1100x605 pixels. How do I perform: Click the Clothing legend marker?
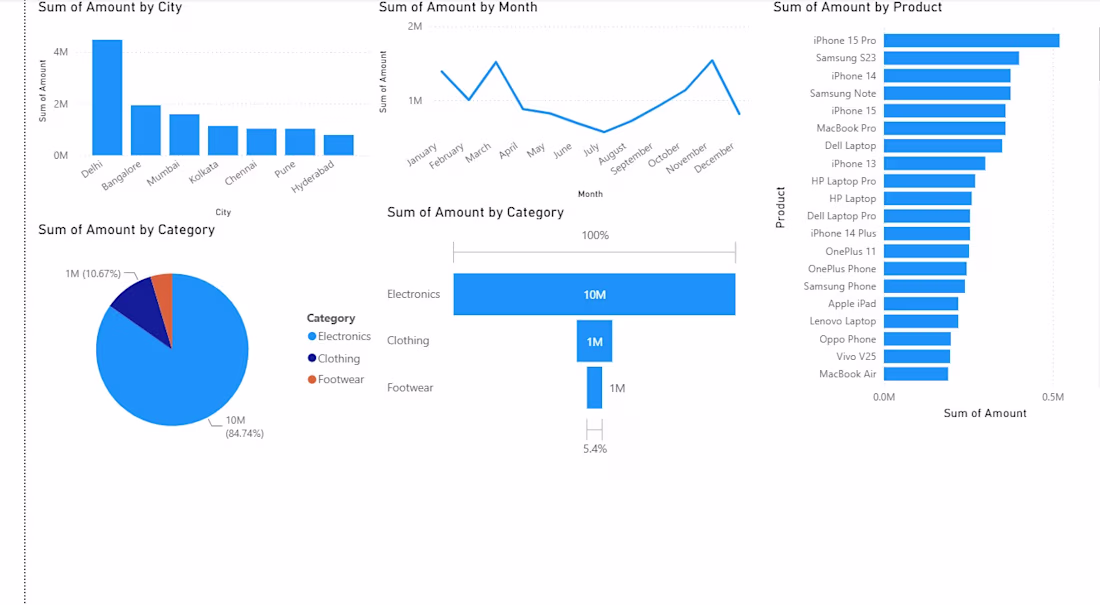click(312, 358)
